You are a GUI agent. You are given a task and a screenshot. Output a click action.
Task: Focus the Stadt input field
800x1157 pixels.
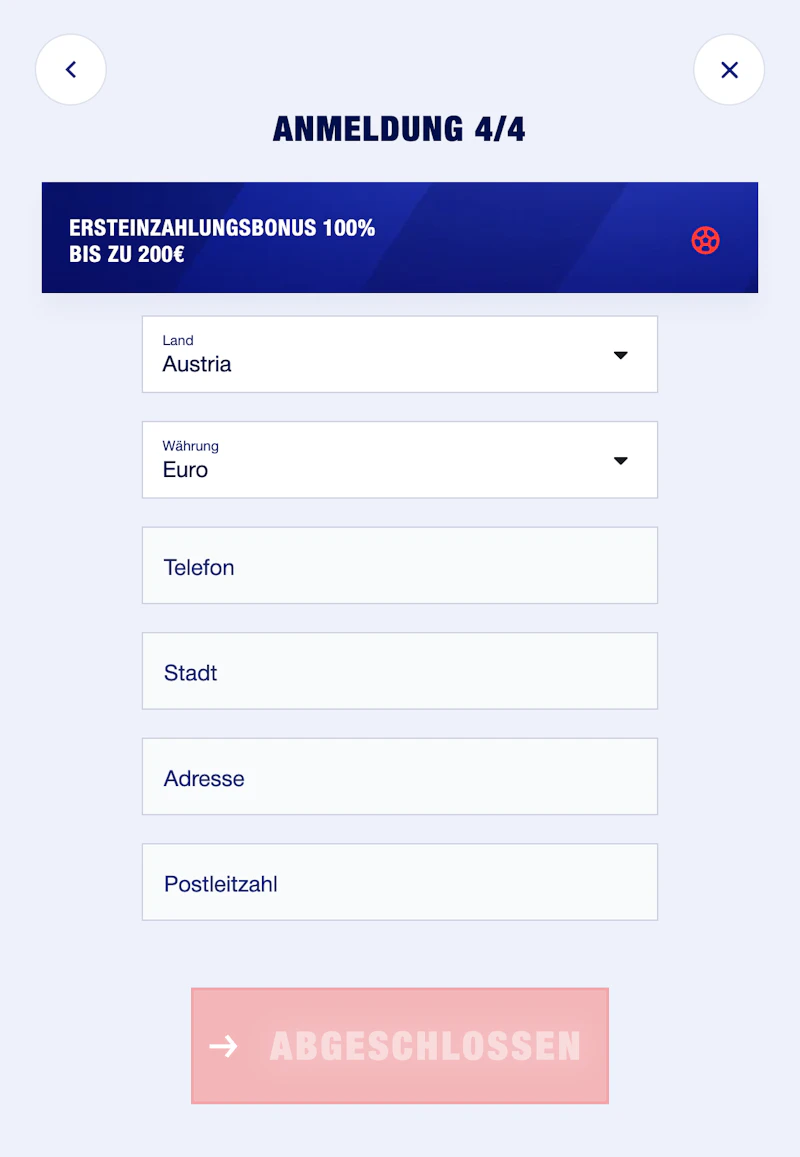point(400,671)
